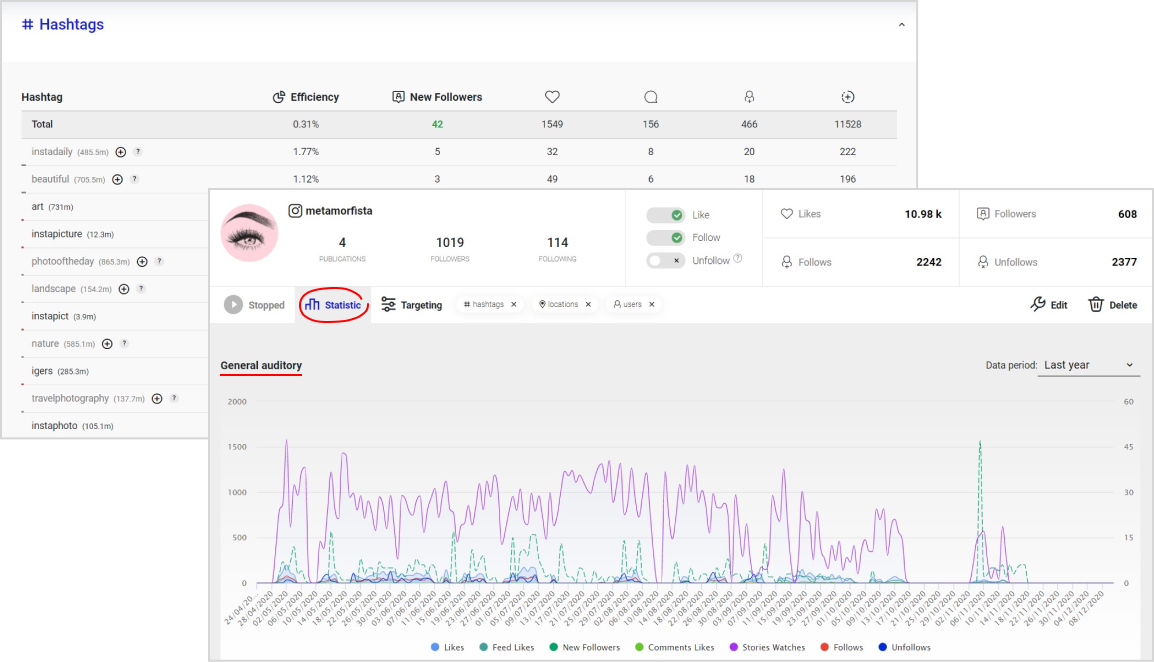Toggle Stories Watches legend color dot

735,648
